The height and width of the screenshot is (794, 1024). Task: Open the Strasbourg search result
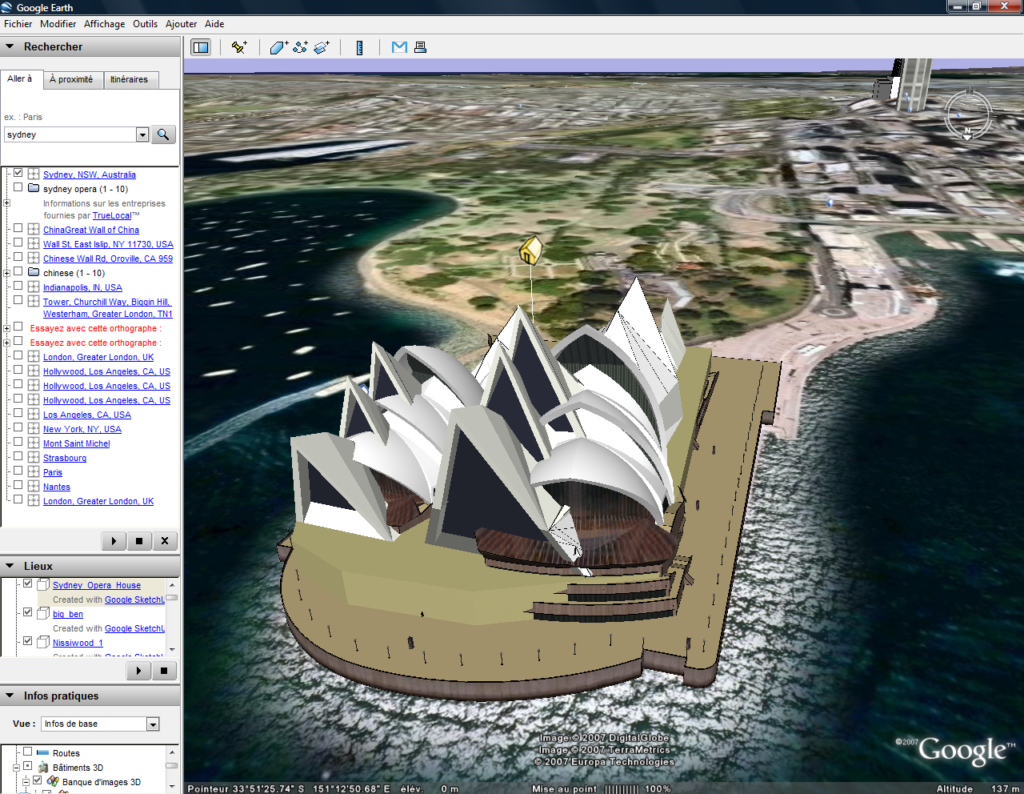65,458
